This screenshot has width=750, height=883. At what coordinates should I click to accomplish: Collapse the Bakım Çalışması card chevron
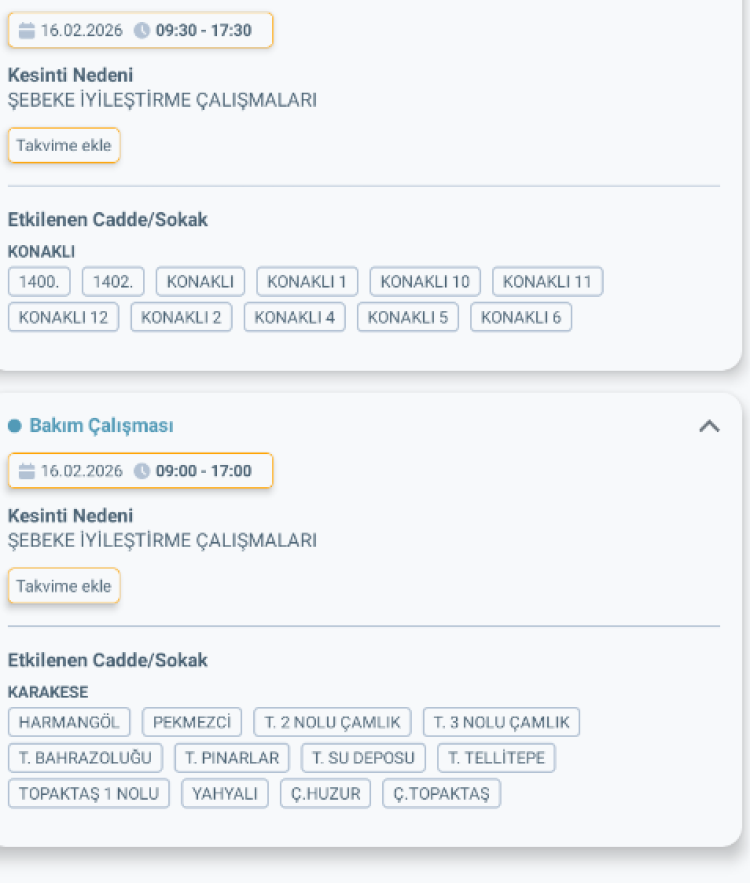708,426
